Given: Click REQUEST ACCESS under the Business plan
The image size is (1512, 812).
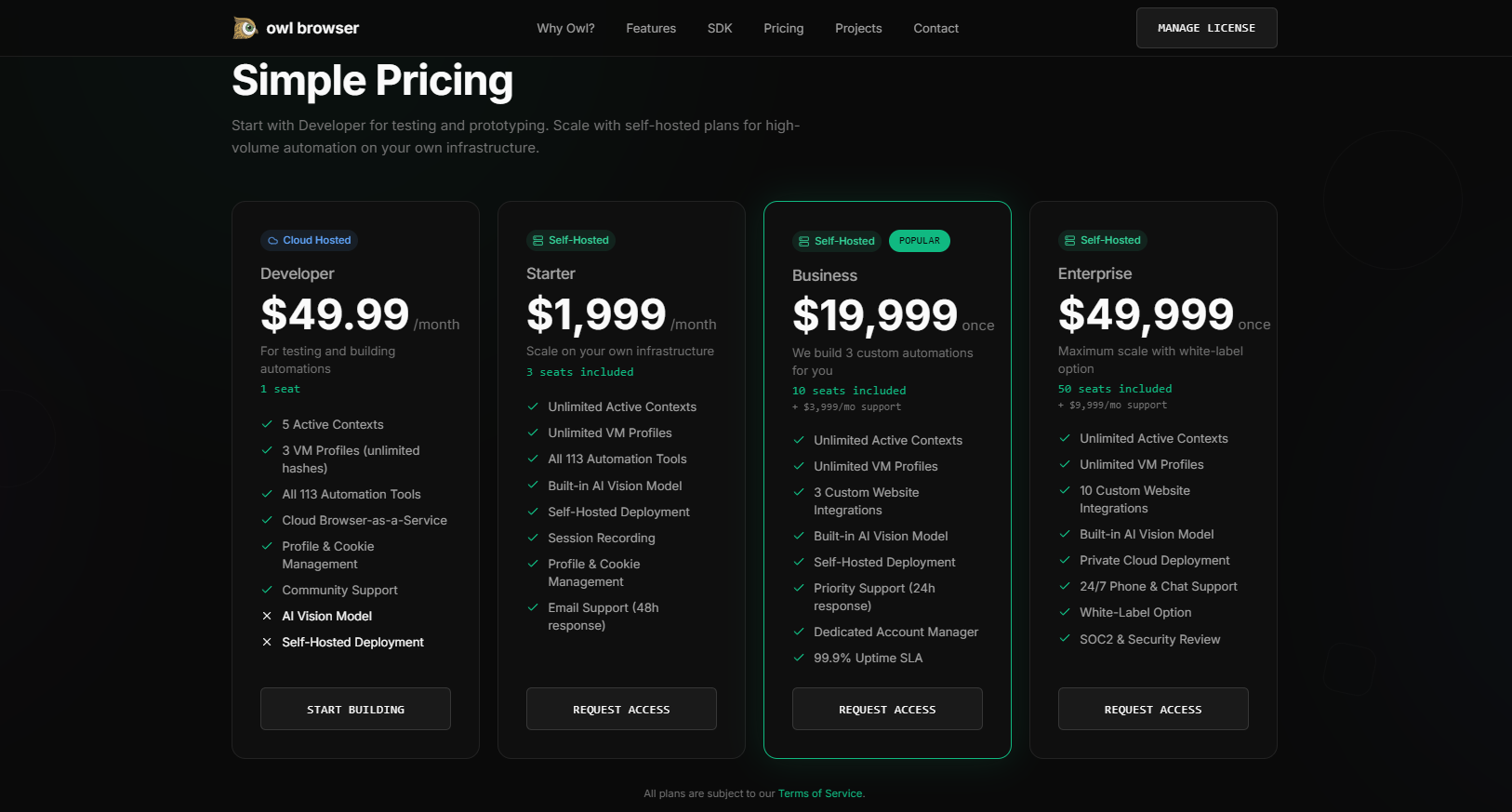Looking at the screenshot, I should (x=887, y=709).
